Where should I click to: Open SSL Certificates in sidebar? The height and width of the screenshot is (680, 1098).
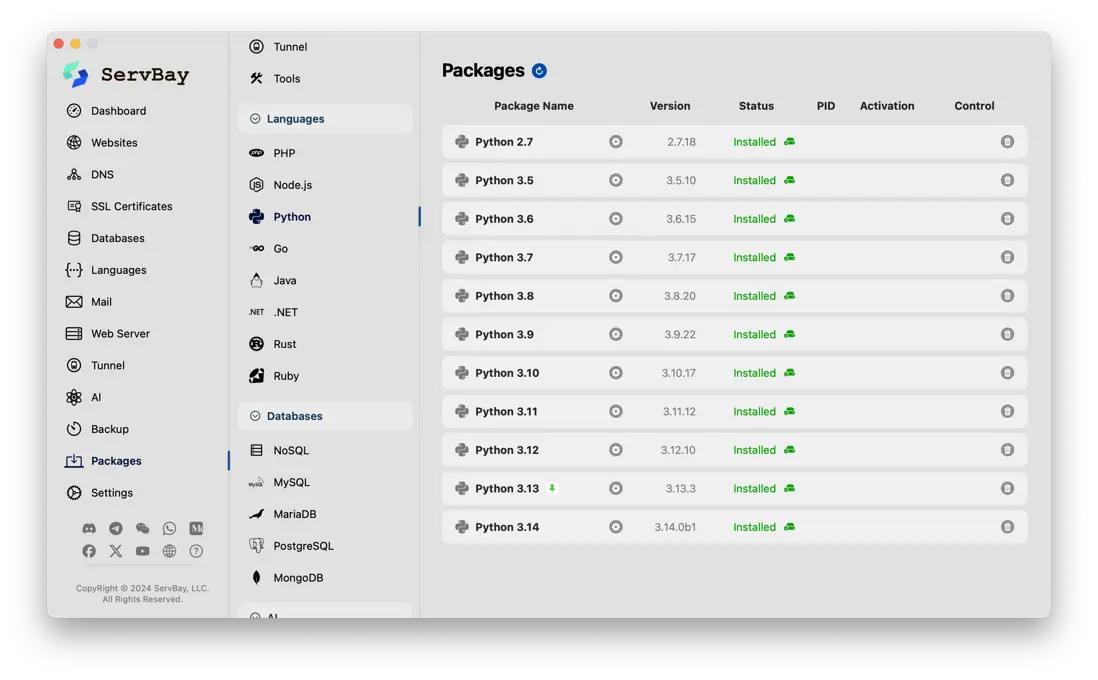pos(131,206)
